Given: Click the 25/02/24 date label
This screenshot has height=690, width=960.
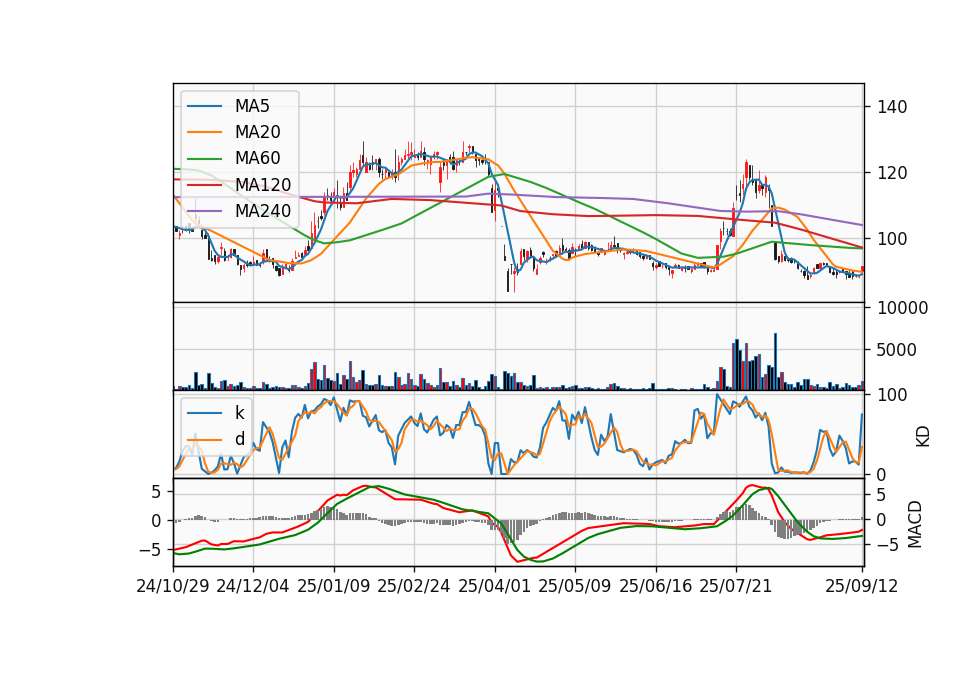Looking at the screenshot, I should [x=414, y=586].
